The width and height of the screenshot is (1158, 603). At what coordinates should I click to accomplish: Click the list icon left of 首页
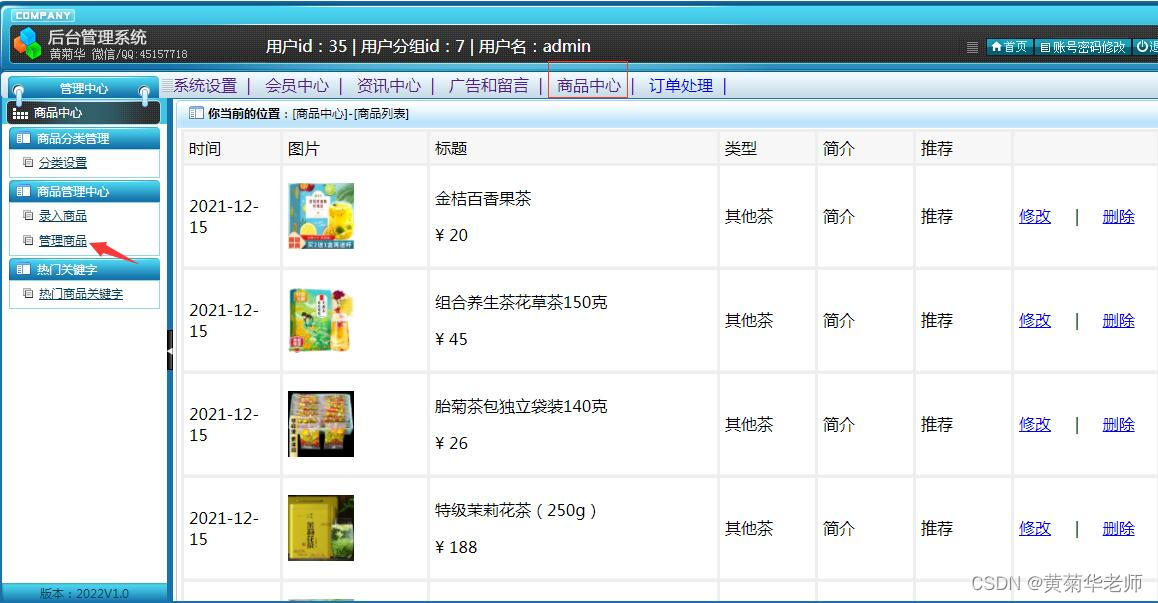(x=973, y=47)
